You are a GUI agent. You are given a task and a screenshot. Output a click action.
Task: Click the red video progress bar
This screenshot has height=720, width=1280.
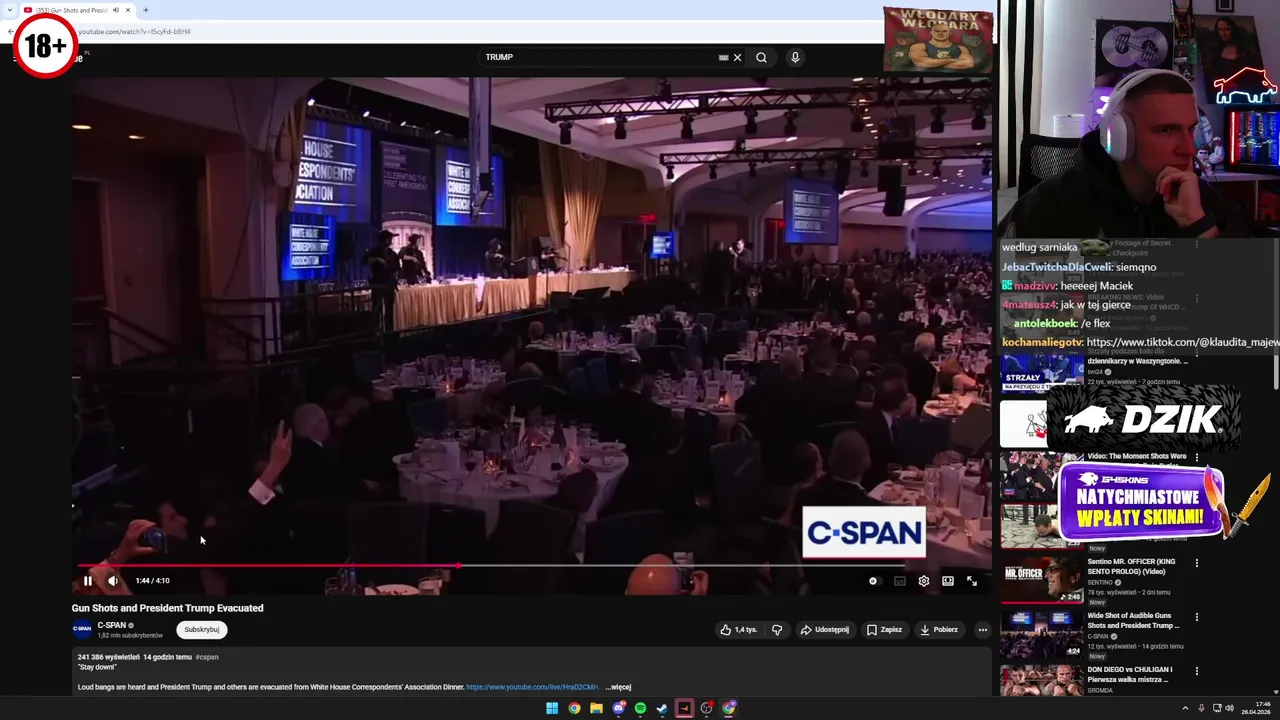[x=268, y=565]
